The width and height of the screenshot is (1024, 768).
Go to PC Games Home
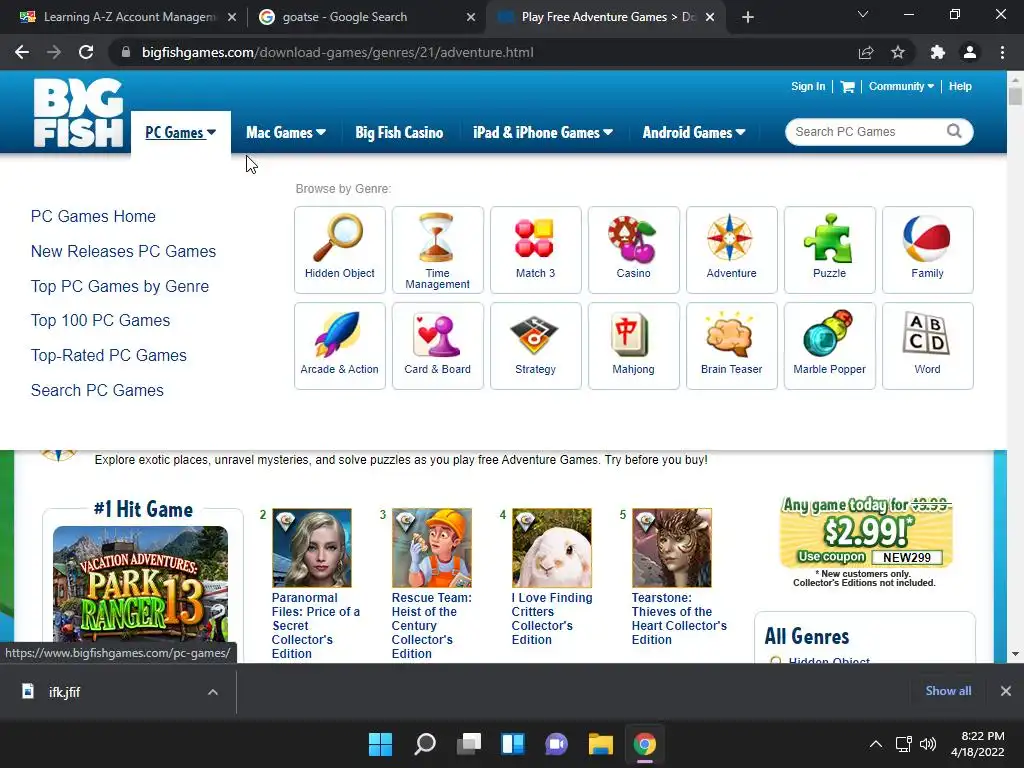[93, 216]
